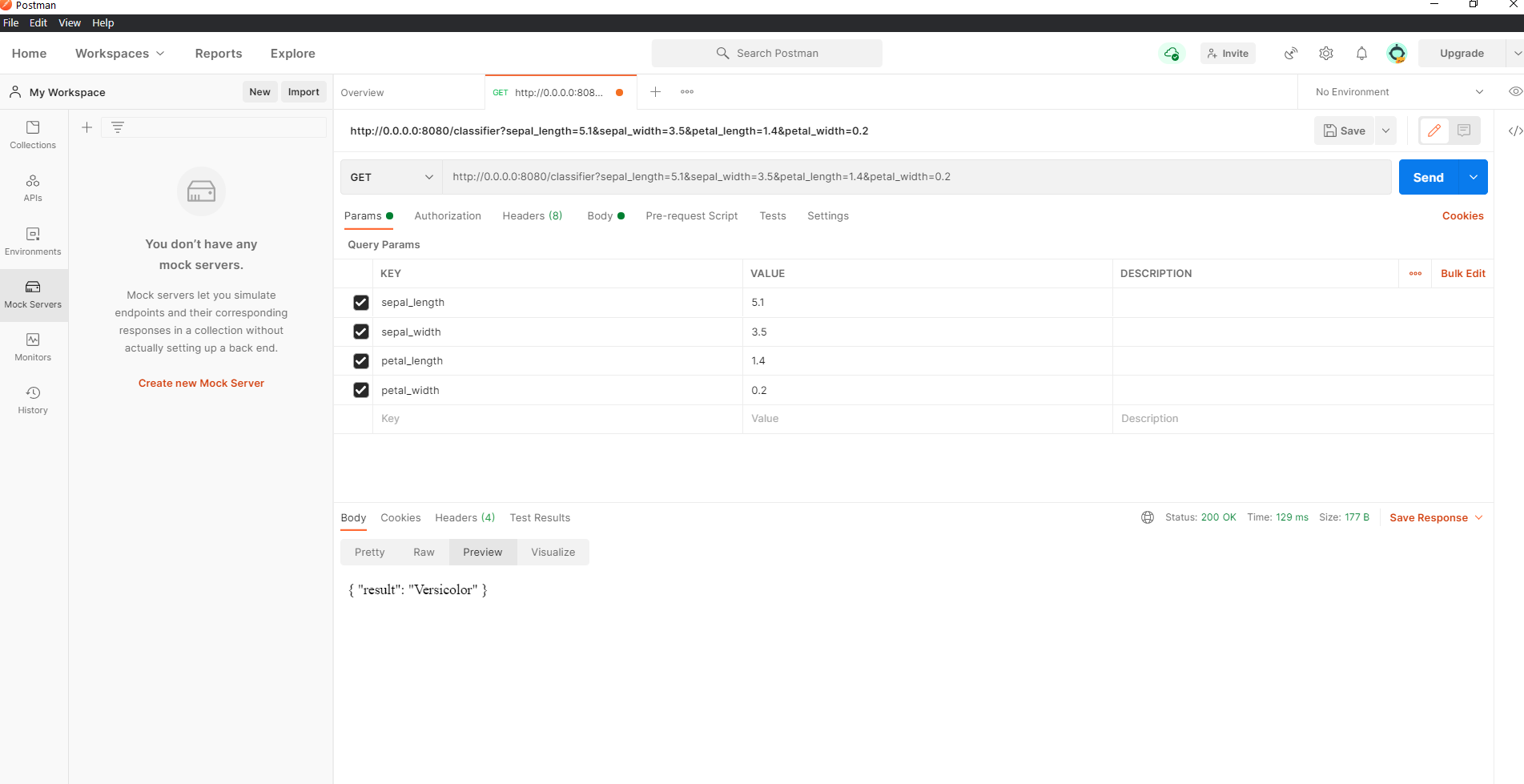Disable the petal_width parameter
The width and height of the screenshot is (1524, 784).
pos(361,390)
